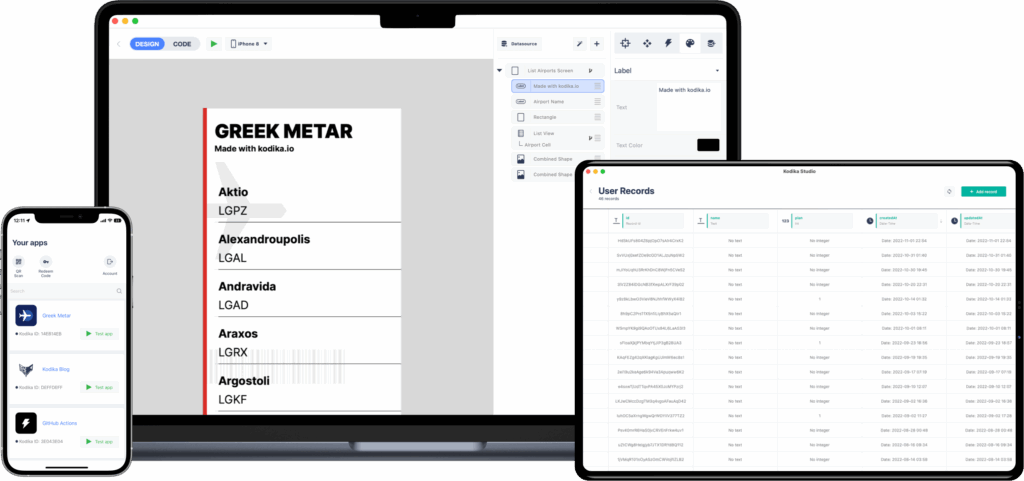Screen dimensions: 1024x481
Task: Open the Label component type dropdown
Action: (x=667, y=71)
